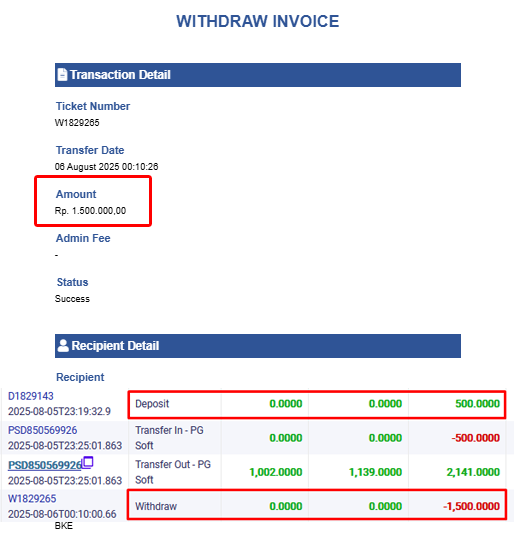Select the Transfer Date label
The image size is (514, 552).
(x=90, y=150)
